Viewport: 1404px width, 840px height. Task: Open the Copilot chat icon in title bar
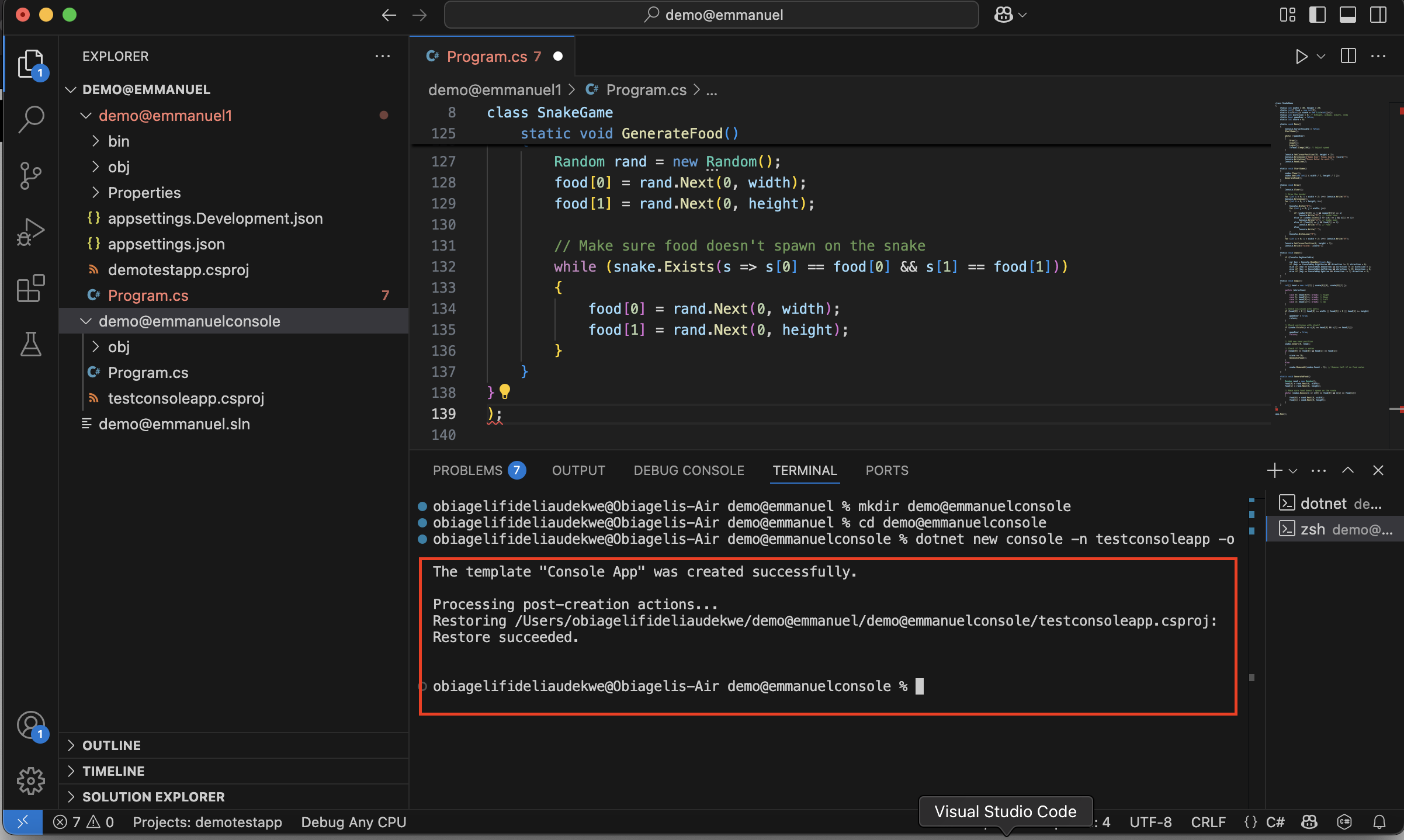[x=1004, y=15]
